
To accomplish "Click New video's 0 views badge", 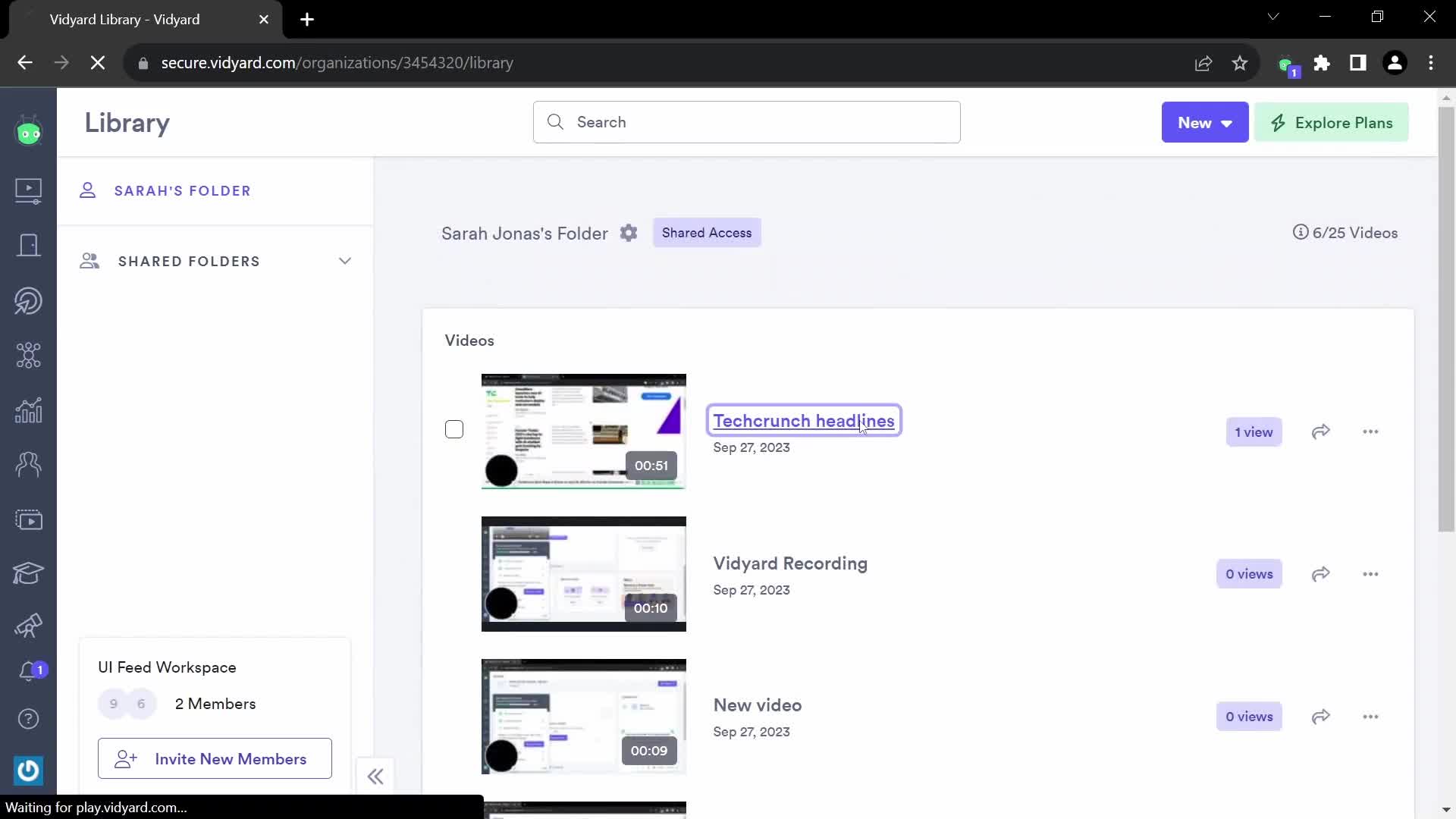I will pos(1249,717).
